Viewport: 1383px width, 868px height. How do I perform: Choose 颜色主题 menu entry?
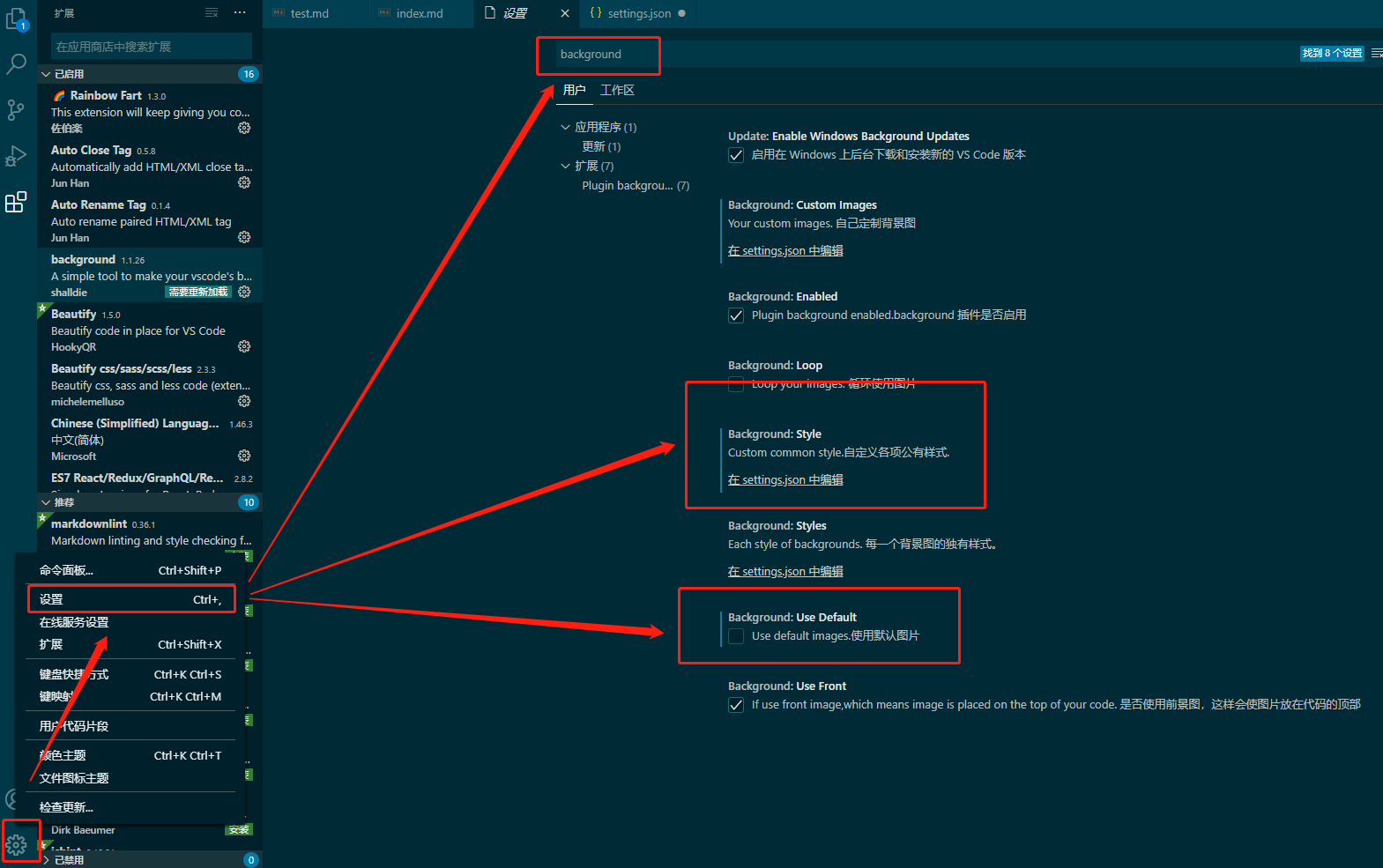pyautogui.click(x=130, y=755)
